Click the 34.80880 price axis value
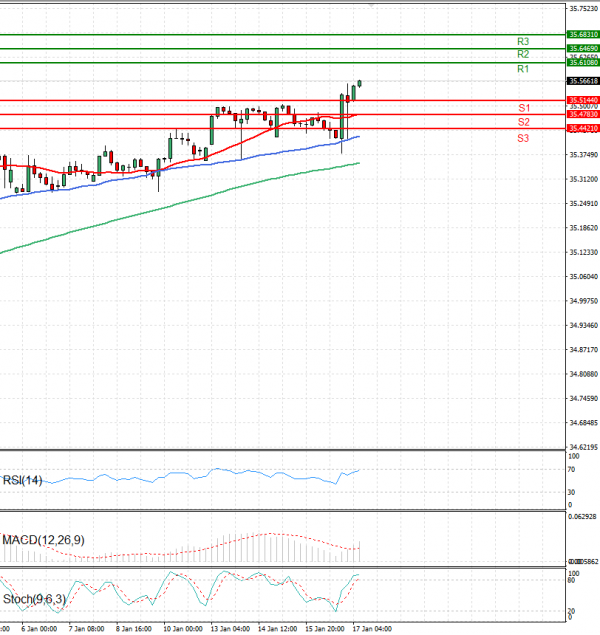The width and height of the screenshot is (600, 635). (x=583, y=374)
